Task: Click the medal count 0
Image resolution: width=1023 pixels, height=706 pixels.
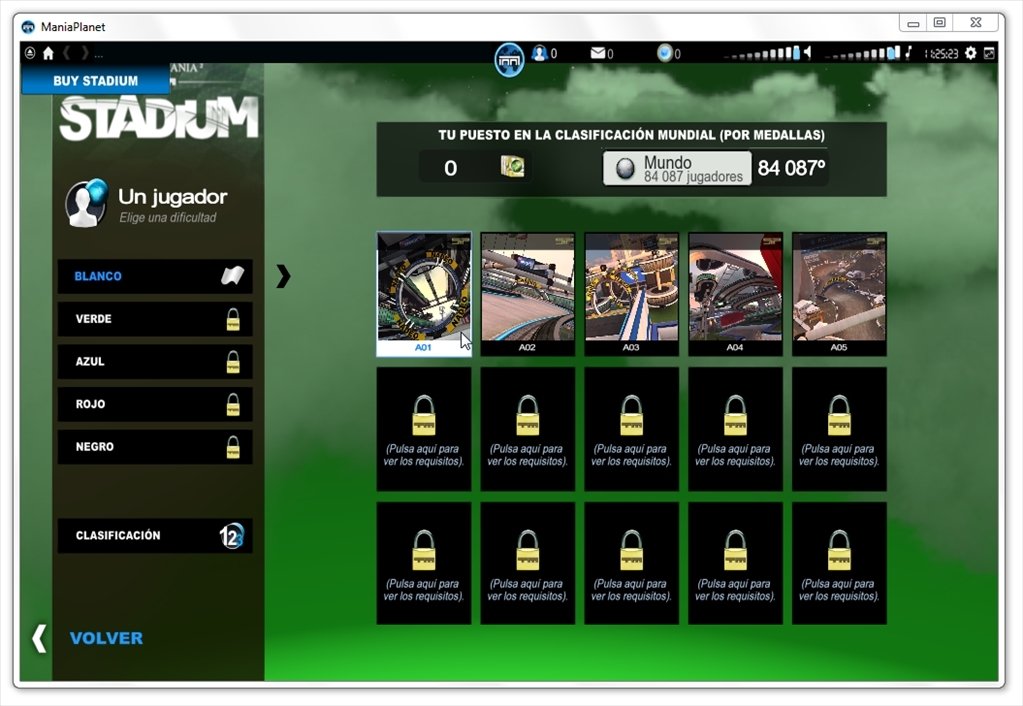Action: tap(450, 168)
